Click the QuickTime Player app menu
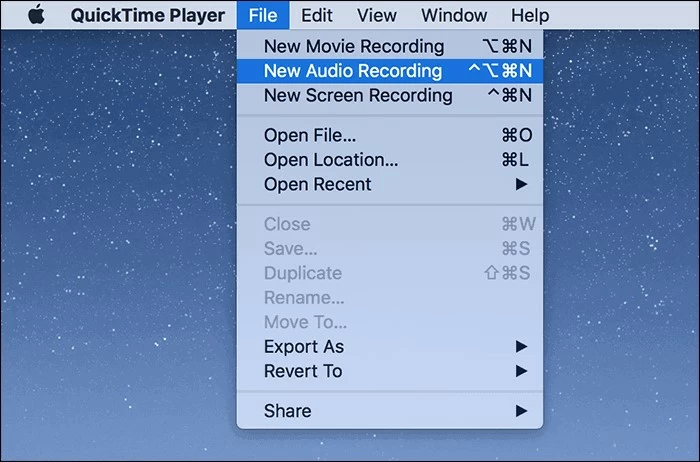 (147, 15)
